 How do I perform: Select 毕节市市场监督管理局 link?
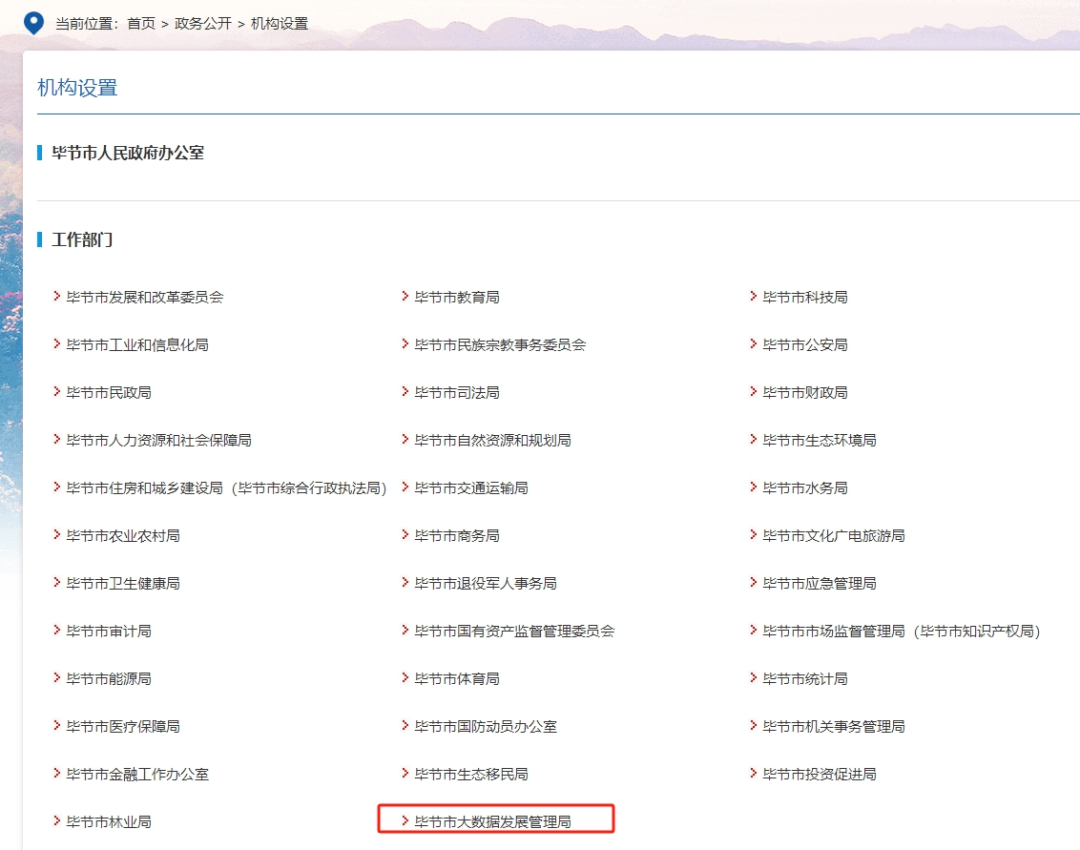tap(901, 631)
